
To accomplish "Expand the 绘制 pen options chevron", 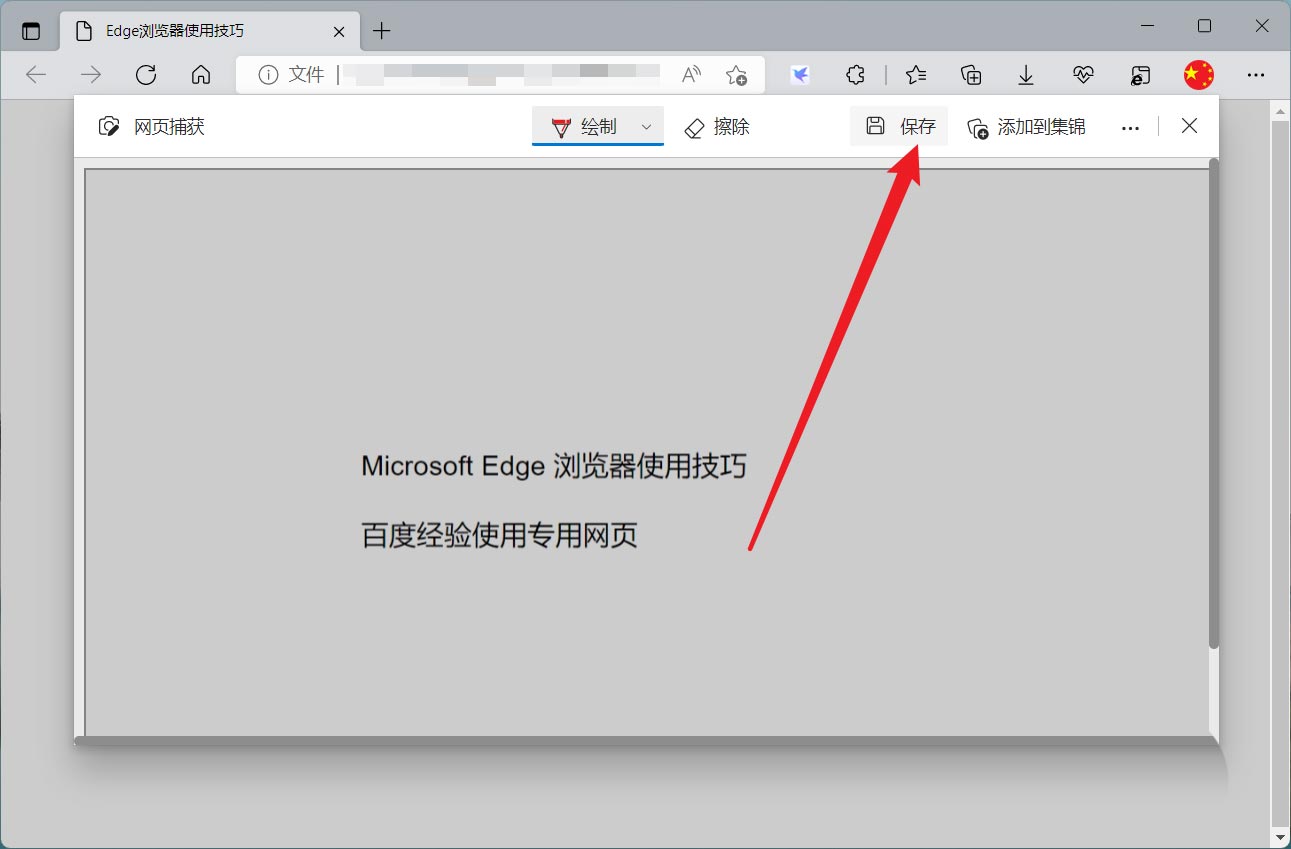I will coord(645,127).
